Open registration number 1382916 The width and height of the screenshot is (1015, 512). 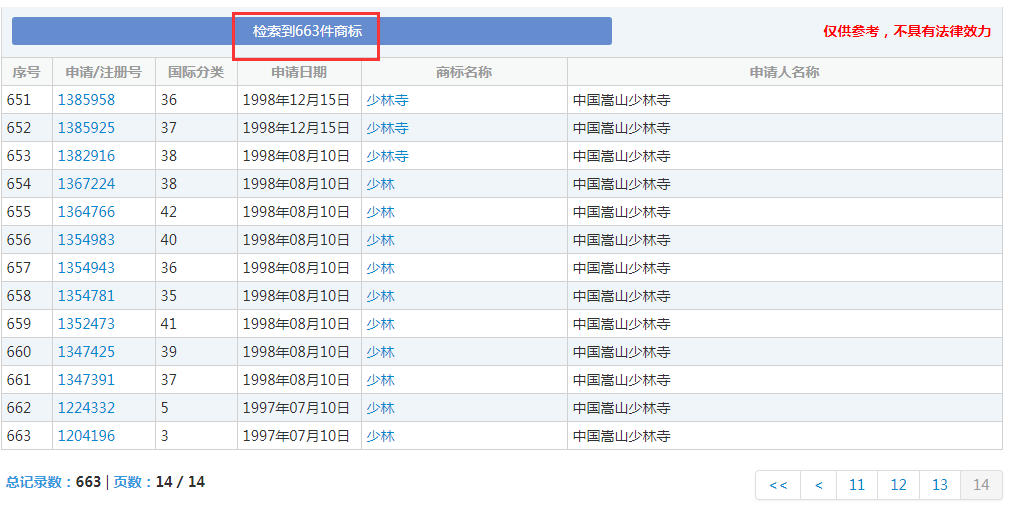(x=86, y=155)
